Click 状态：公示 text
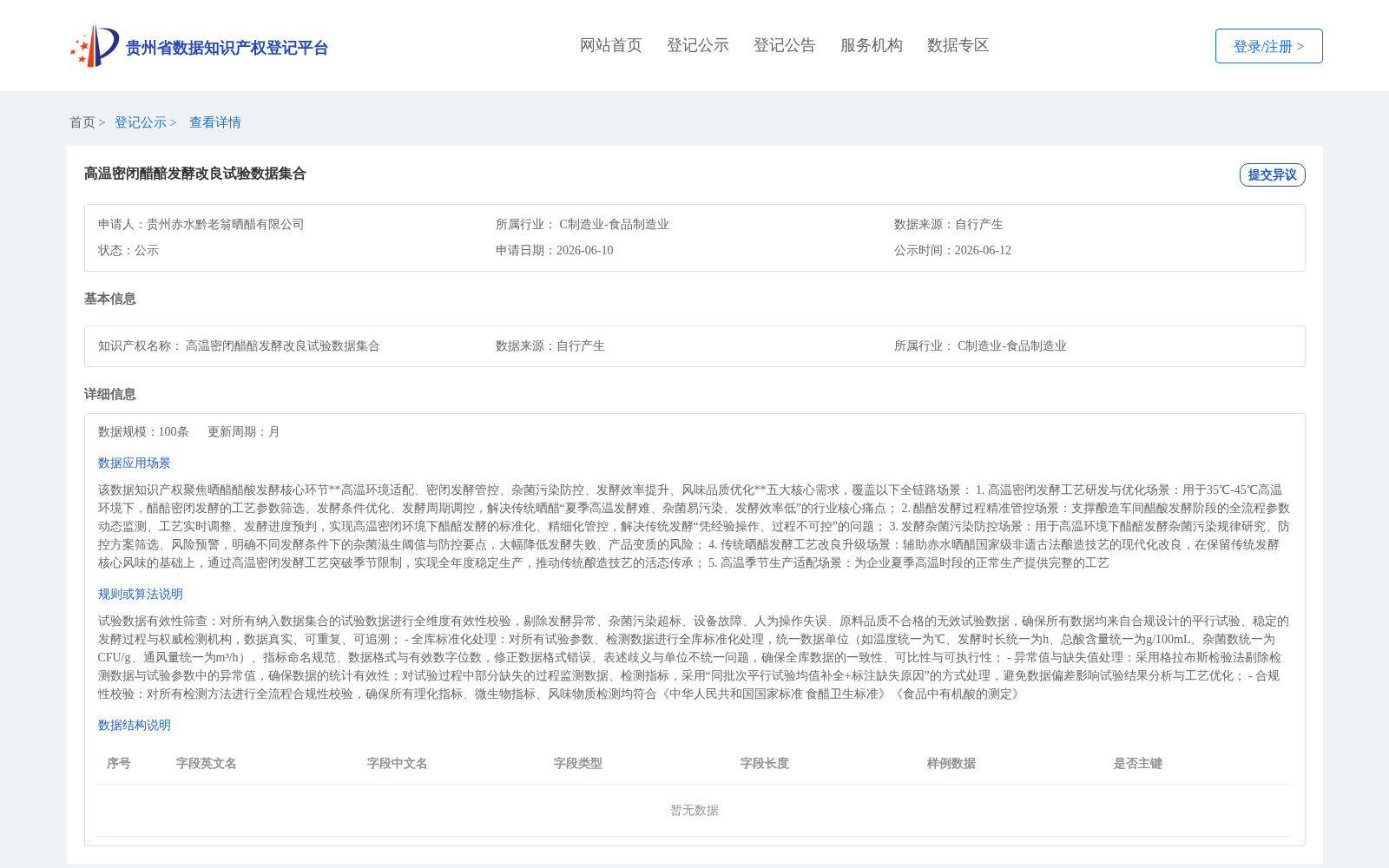1389x868 pixels. pos(128,250)
